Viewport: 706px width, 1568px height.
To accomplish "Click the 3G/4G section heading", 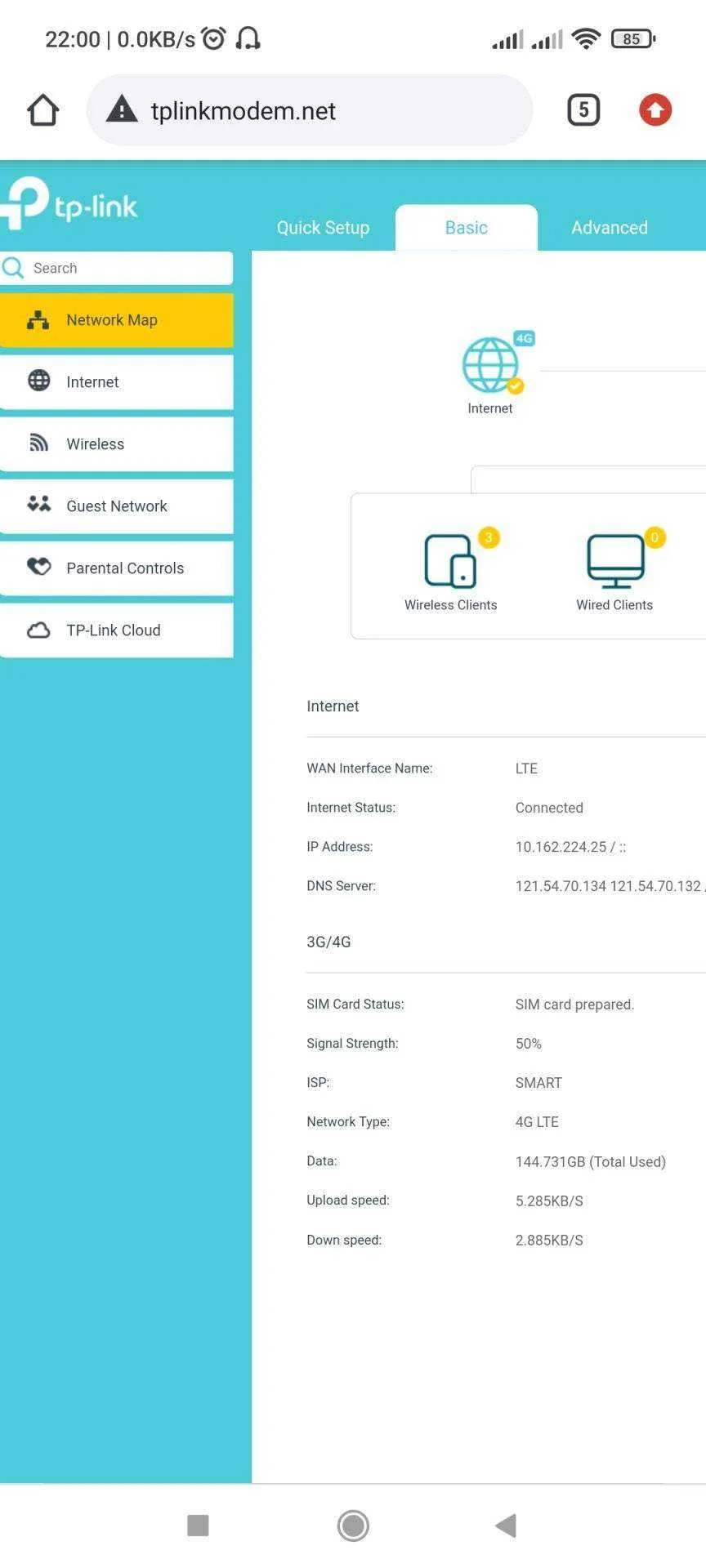I will 328,942.
